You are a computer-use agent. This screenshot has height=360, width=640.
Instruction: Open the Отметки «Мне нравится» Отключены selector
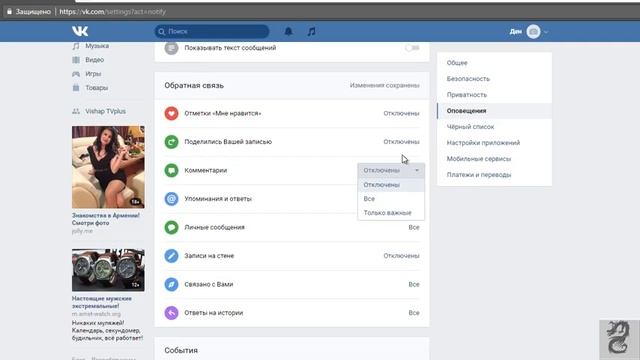click(x=401, y=113)
